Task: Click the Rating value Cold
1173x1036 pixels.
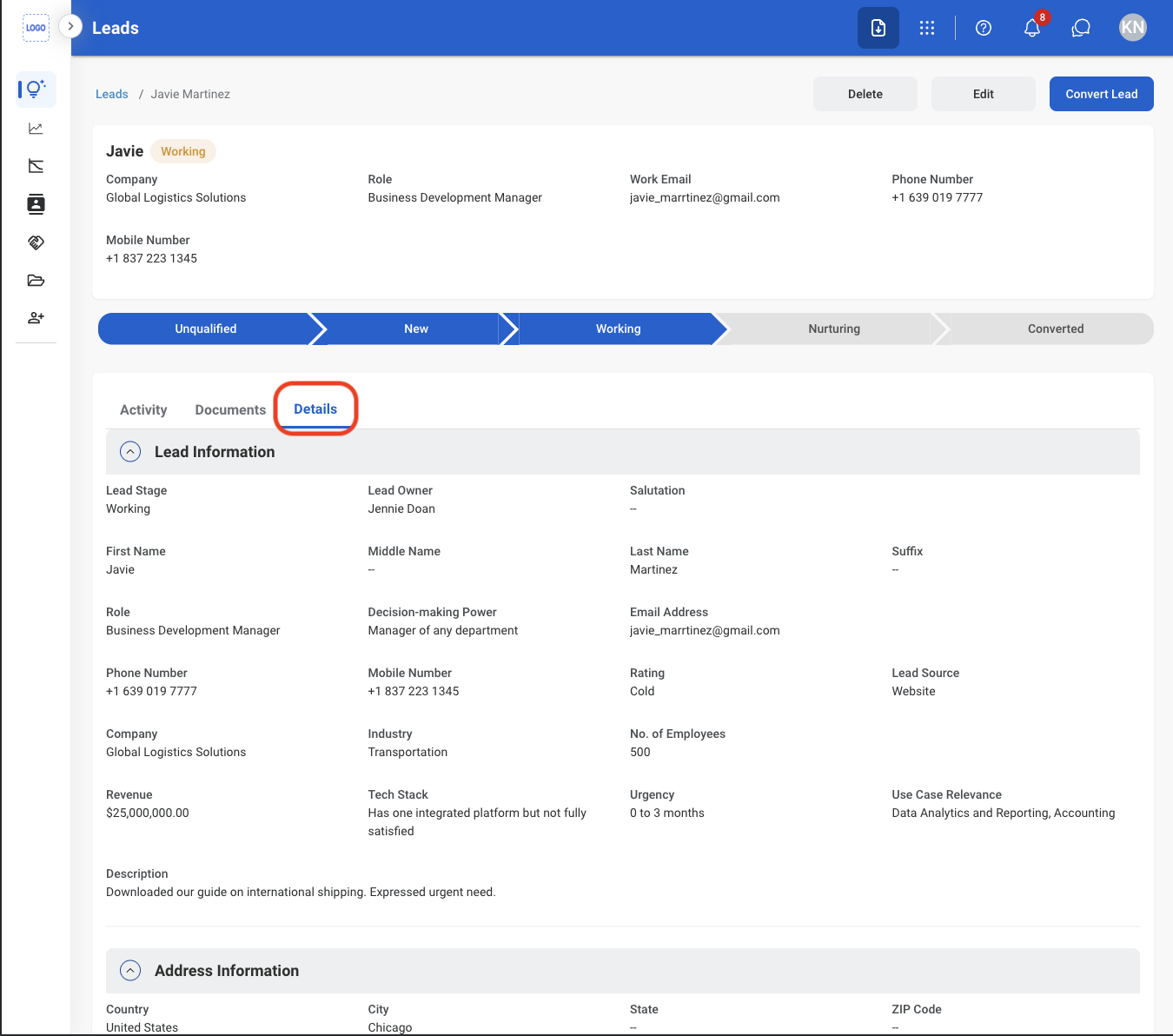Action: coord(642,691)
